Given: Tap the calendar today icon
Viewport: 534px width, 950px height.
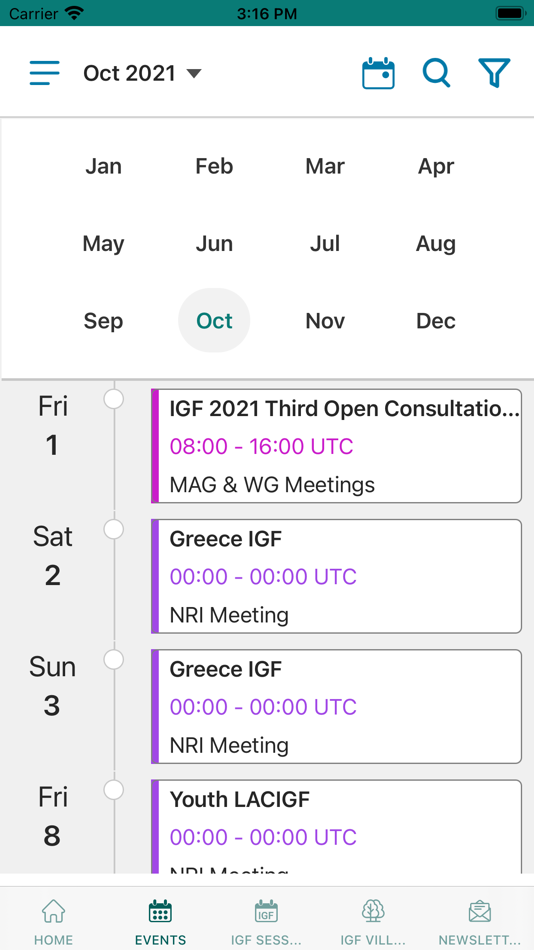Looking at the screenshot, I should (x=378, y=73).
